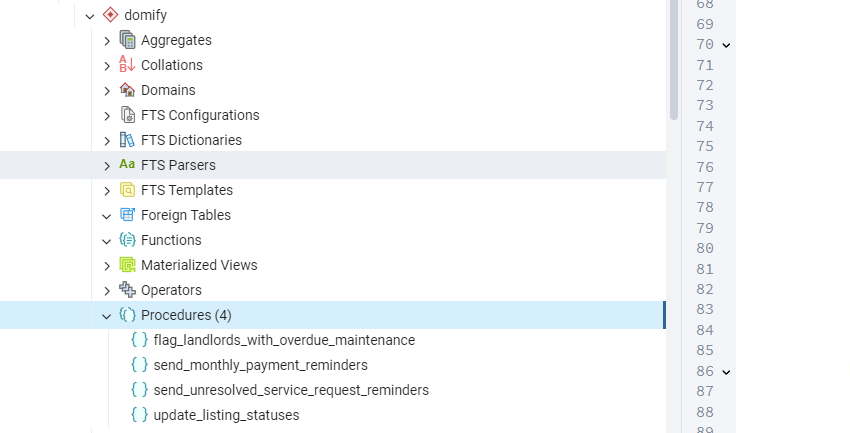Click the object browser vertical scrollbar
This screenshot has height=433, width=850.
click(673, 60)
